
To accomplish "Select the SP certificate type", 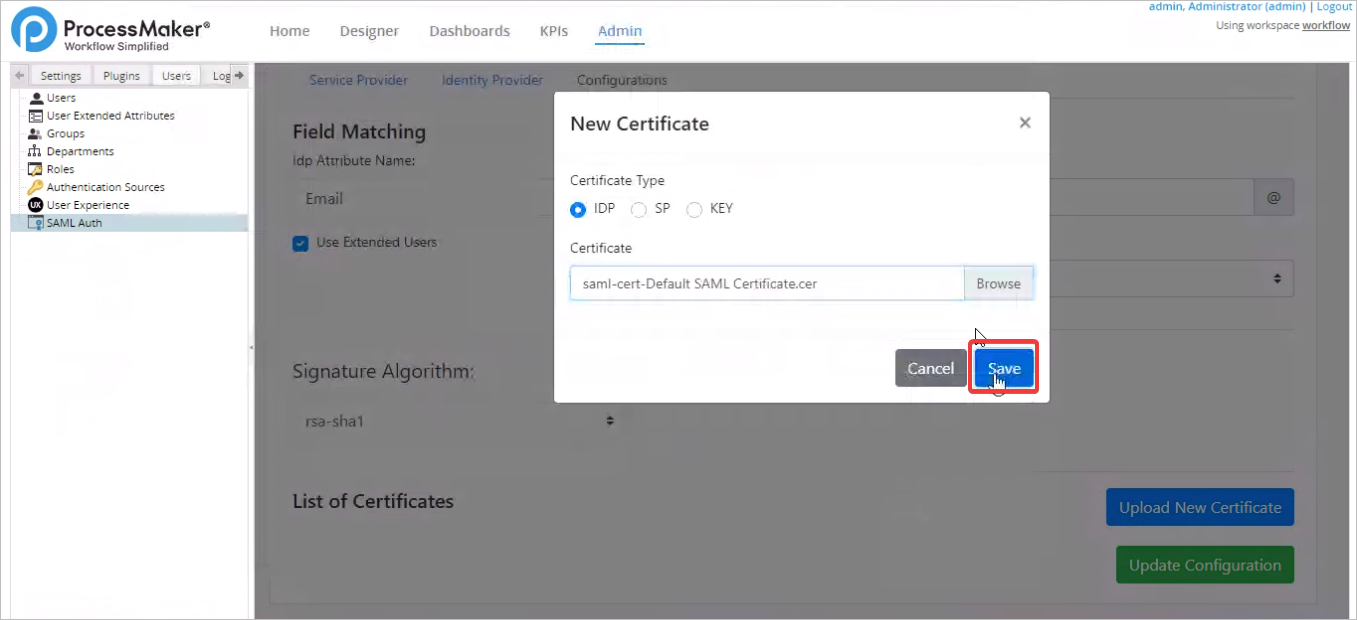I will pos(639,209).
